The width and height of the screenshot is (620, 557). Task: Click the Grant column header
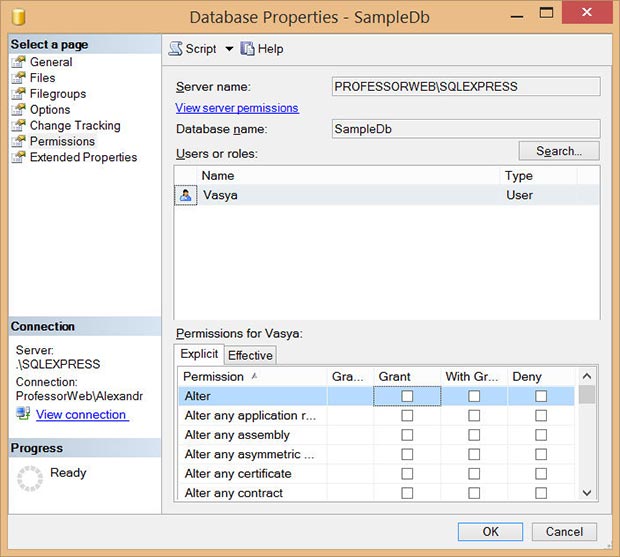pyautogui.click(x=407, y=377)
